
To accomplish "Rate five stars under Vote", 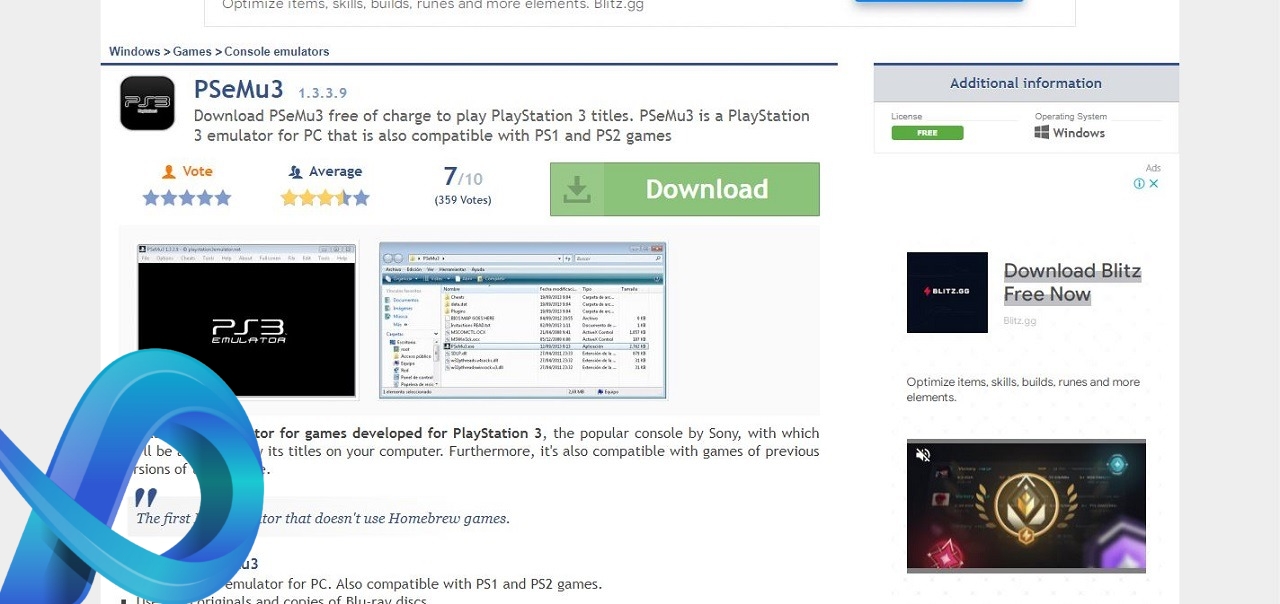I will (222, 198).
